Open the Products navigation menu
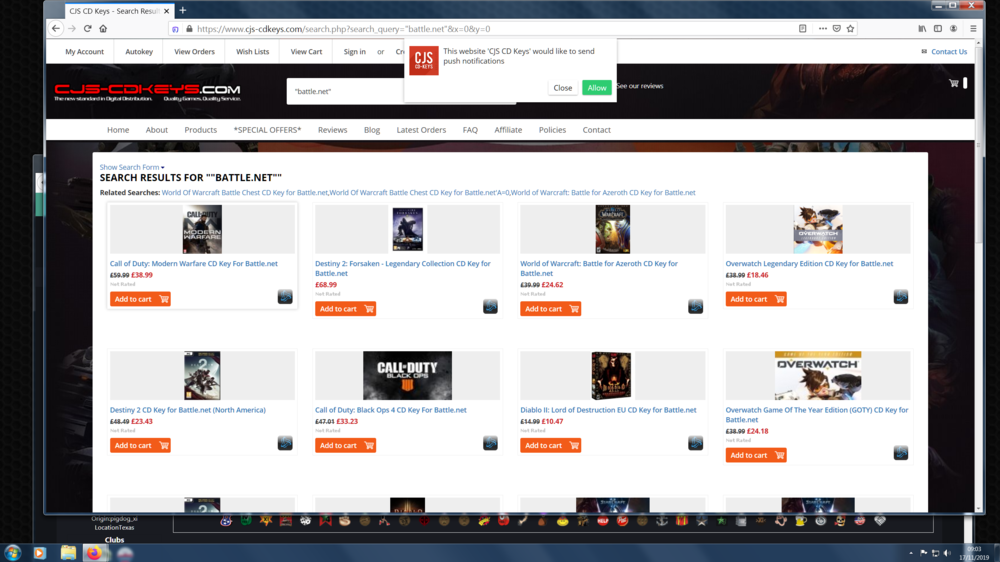 (x=200, y=130)
